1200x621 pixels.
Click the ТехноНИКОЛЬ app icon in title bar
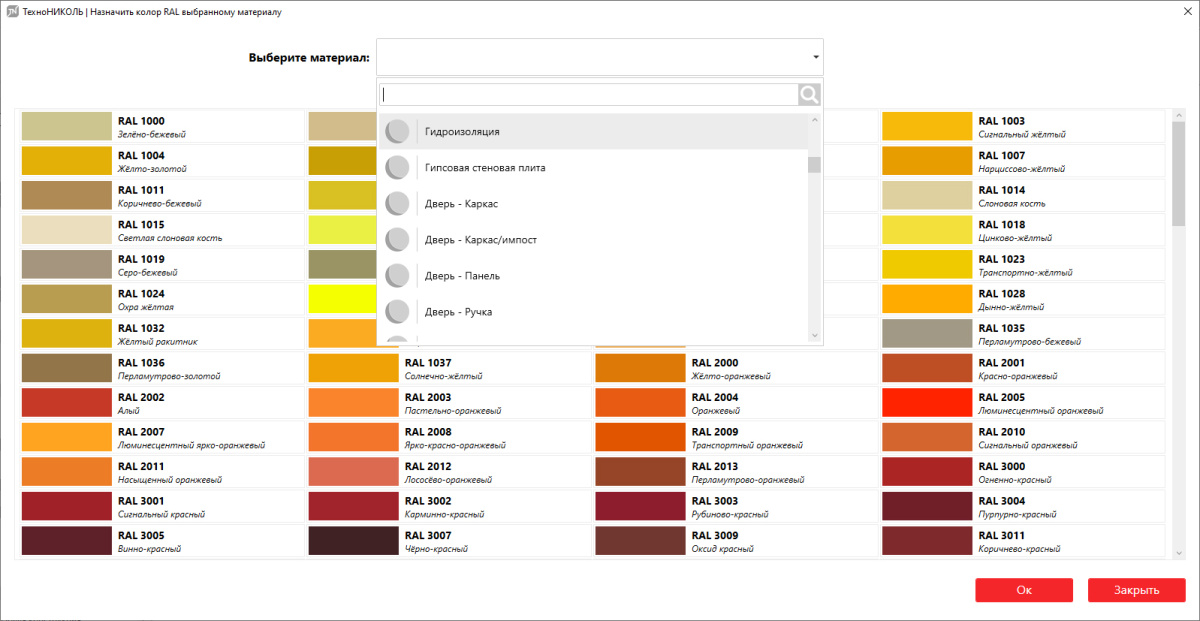pyautogui.click(x=12, y=12)
